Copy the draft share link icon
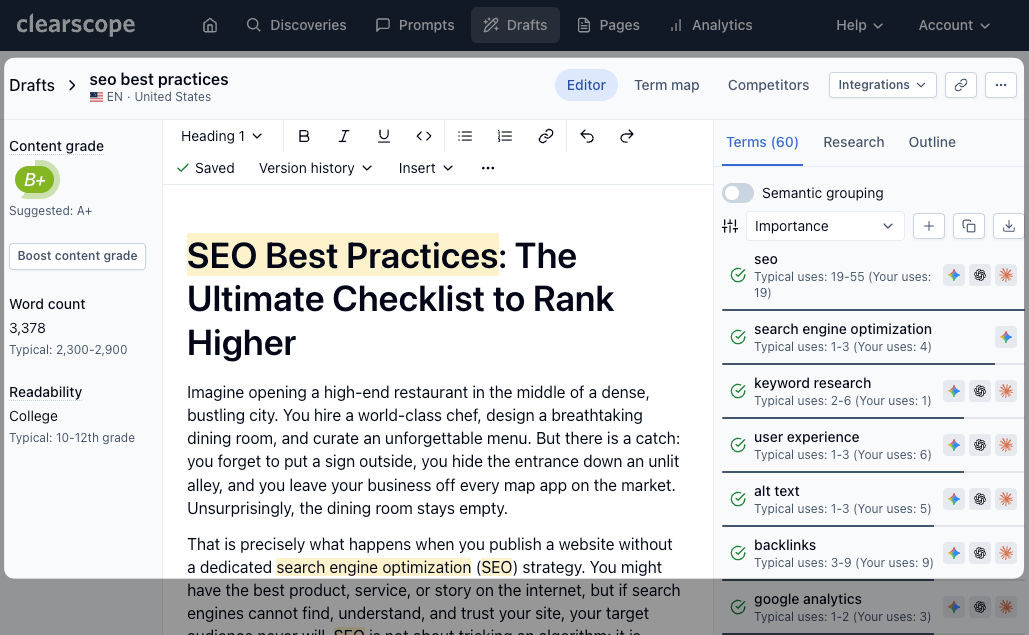Image resolution: width=1029 pixels, height=635 pixels. coord(961,85)
